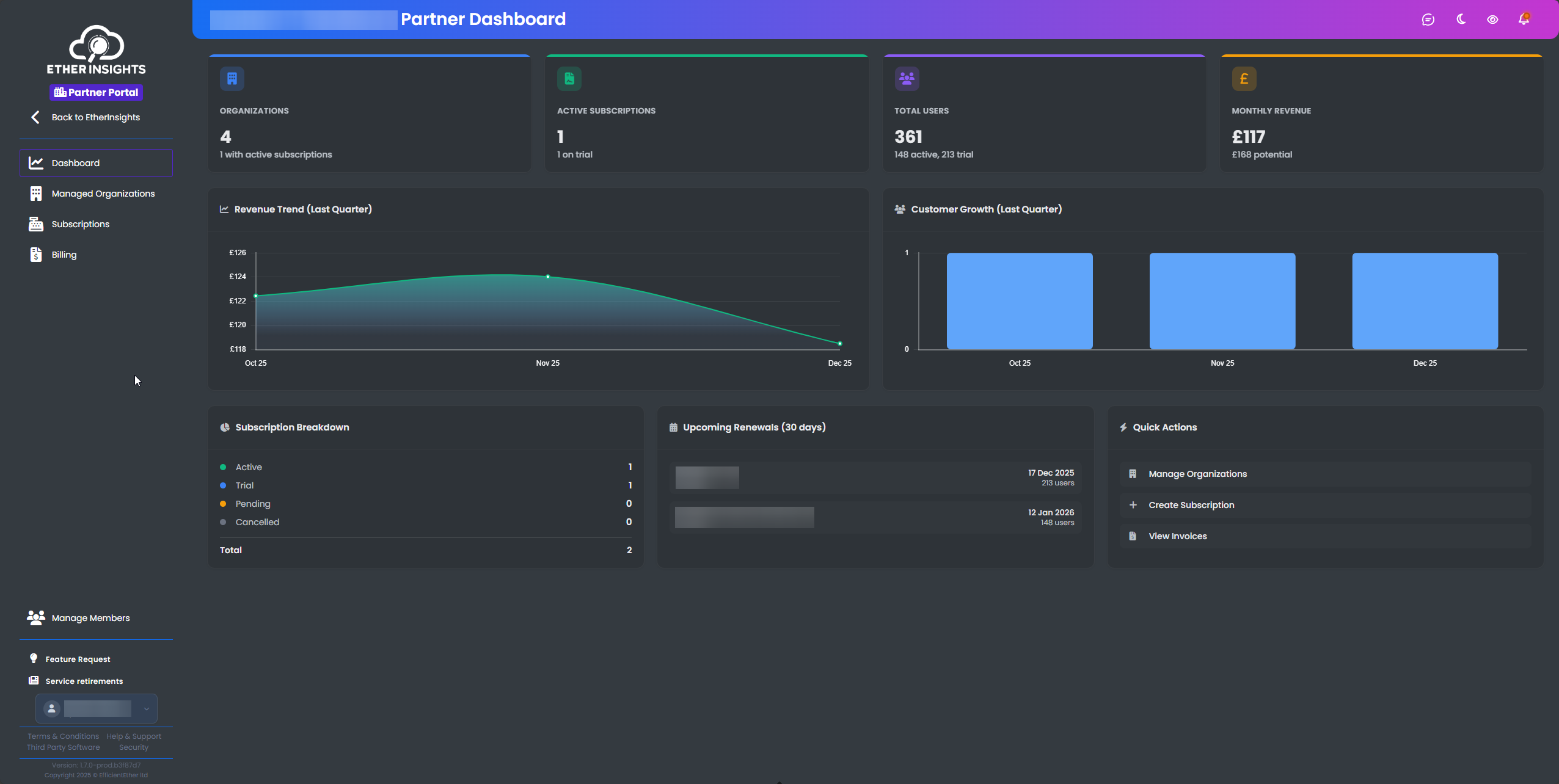Open the 17 Dec 2025 renewal row
Image resolution: width=1559 pixels, height=784 pixels.
(x=875, y=477)
